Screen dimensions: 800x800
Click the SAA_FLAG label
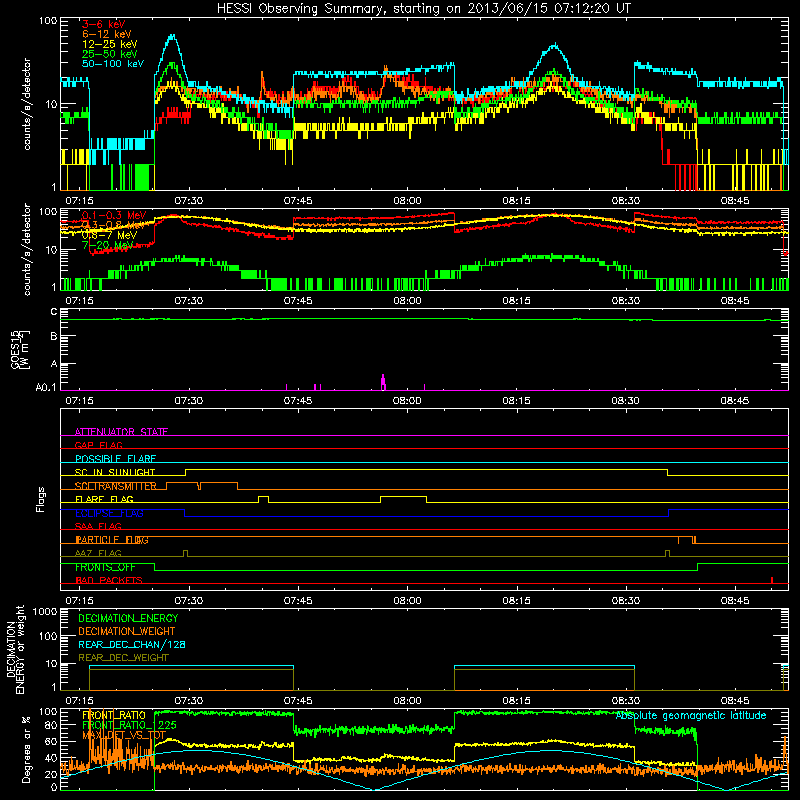tap(98, 526)
